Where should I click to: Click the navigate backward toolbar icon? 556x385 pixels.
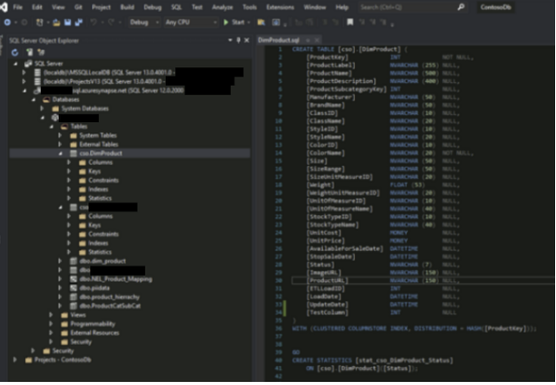(7, 22)
